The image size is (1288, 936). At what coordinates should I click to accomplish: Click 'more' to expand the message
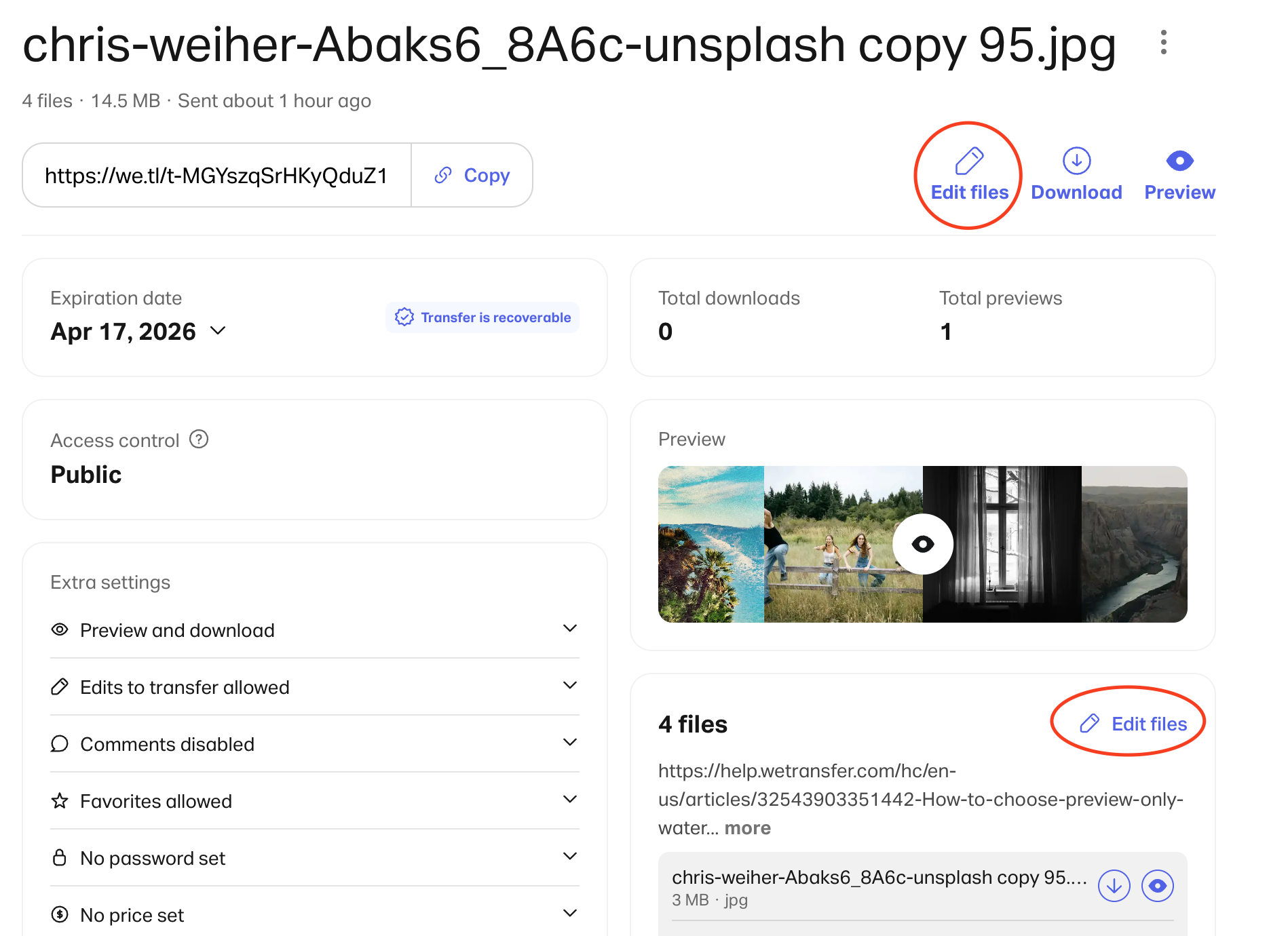pyautogui.click(x=747, y=828)
